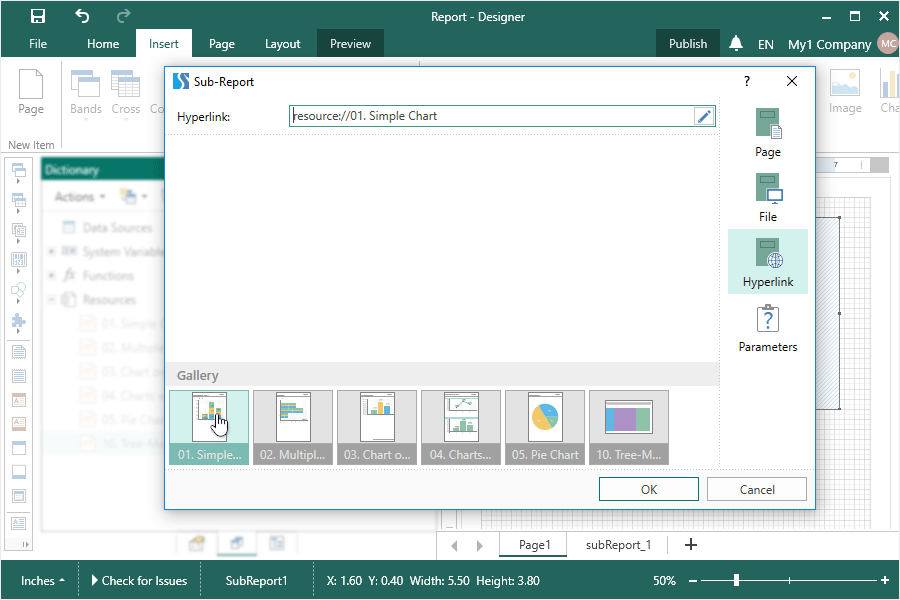900x600 pixels.
Task: Open the Cross ribbon item
Action: tap(126, 94)
